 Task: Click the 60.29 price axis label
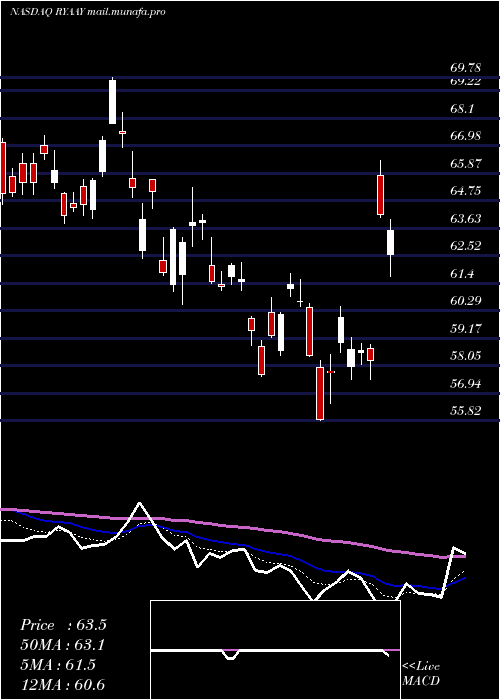pyautogui.click(x=466, y=301)
